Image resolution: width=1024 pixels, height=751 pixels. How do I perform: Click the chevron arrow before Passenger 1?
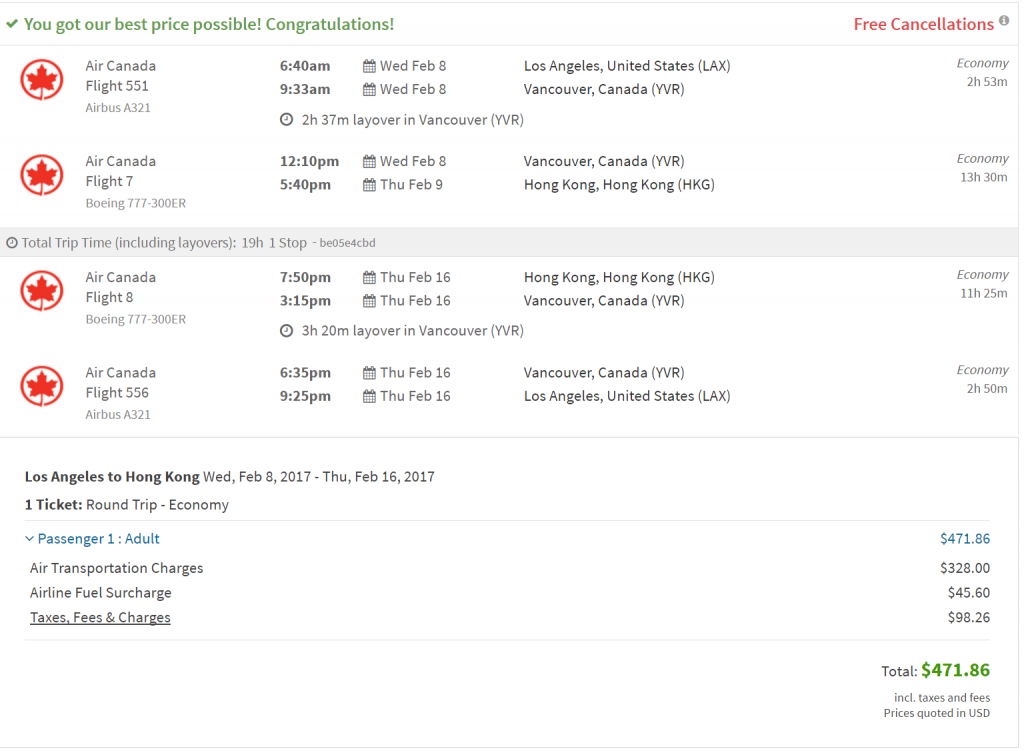29,539
